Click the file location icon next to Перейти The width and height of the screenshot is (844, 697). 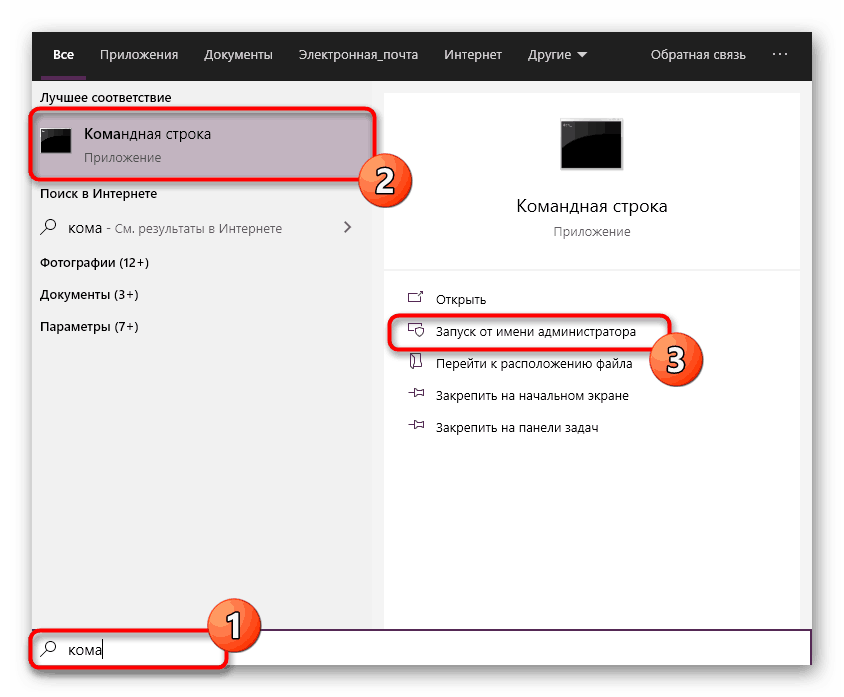pos(416,362)
